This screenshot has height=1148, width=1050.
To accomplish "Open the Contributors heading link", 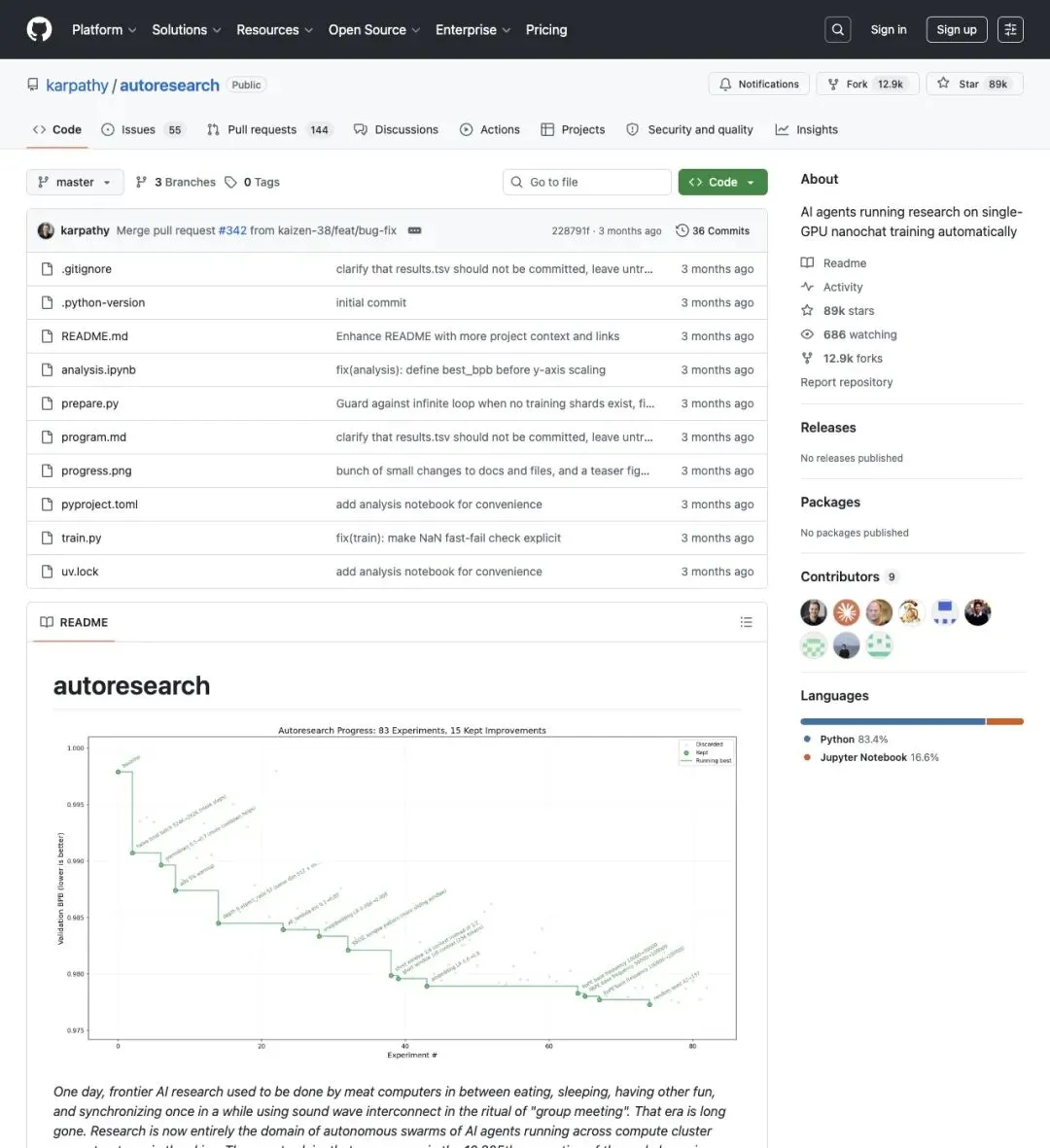I will (849, 577).
